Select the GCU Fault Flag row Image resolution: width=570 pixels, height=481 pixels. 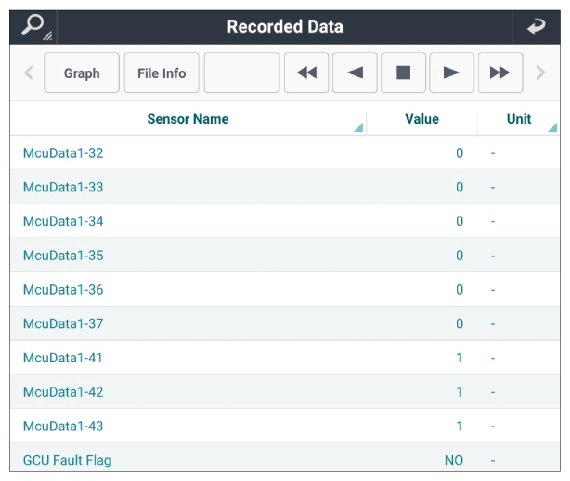click(x=285, y=458)
